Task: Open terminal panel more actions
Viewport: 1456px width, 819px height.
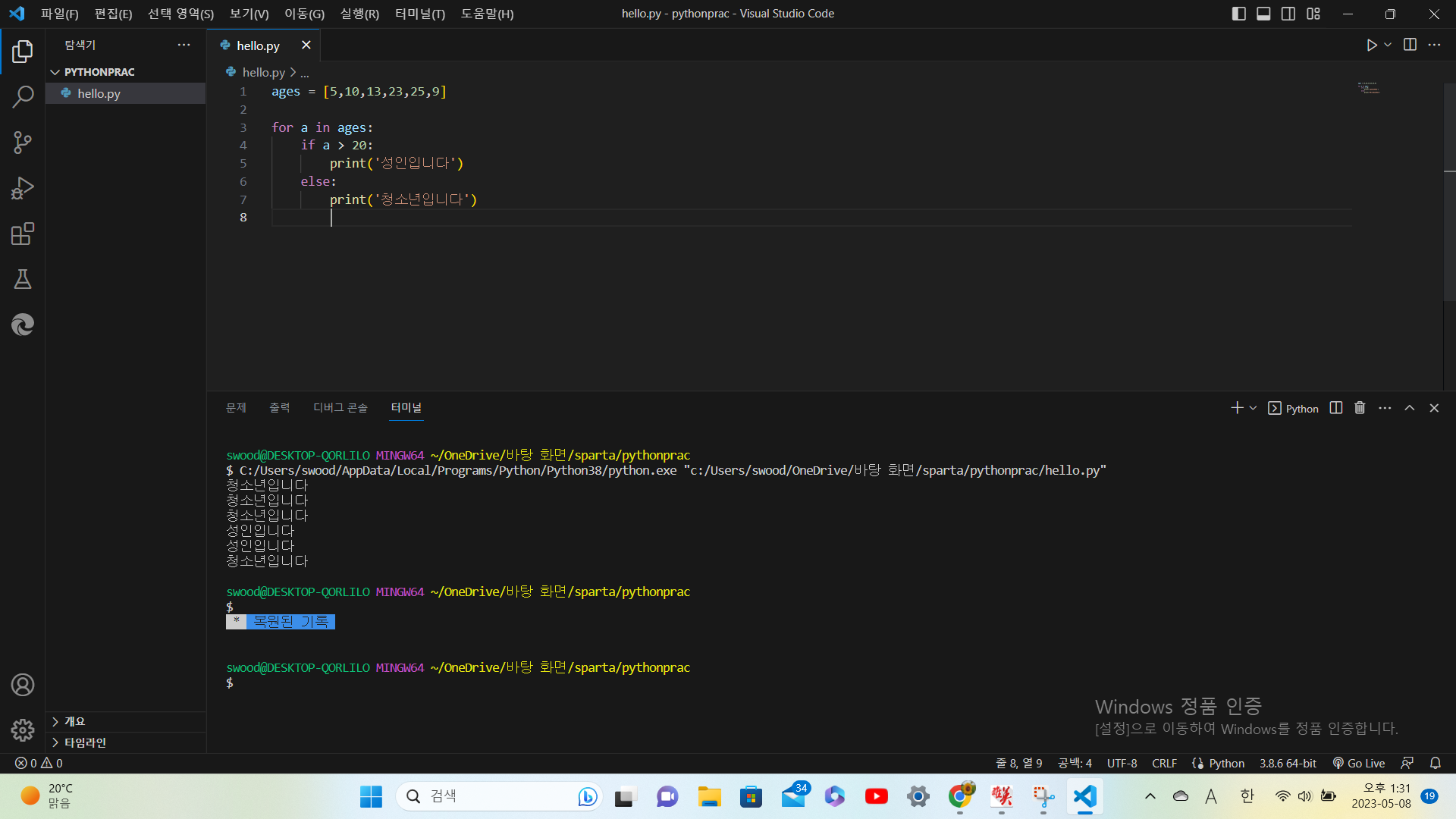Action: [1385, 408]
